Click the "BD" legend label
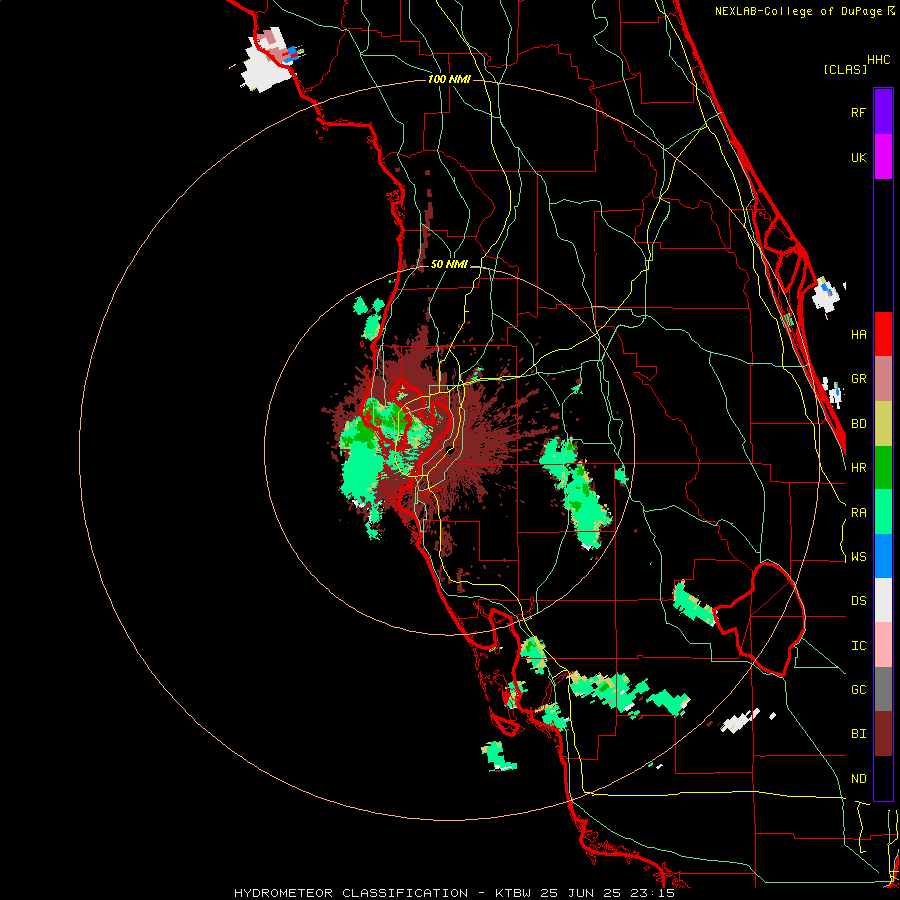 (858, 424)
